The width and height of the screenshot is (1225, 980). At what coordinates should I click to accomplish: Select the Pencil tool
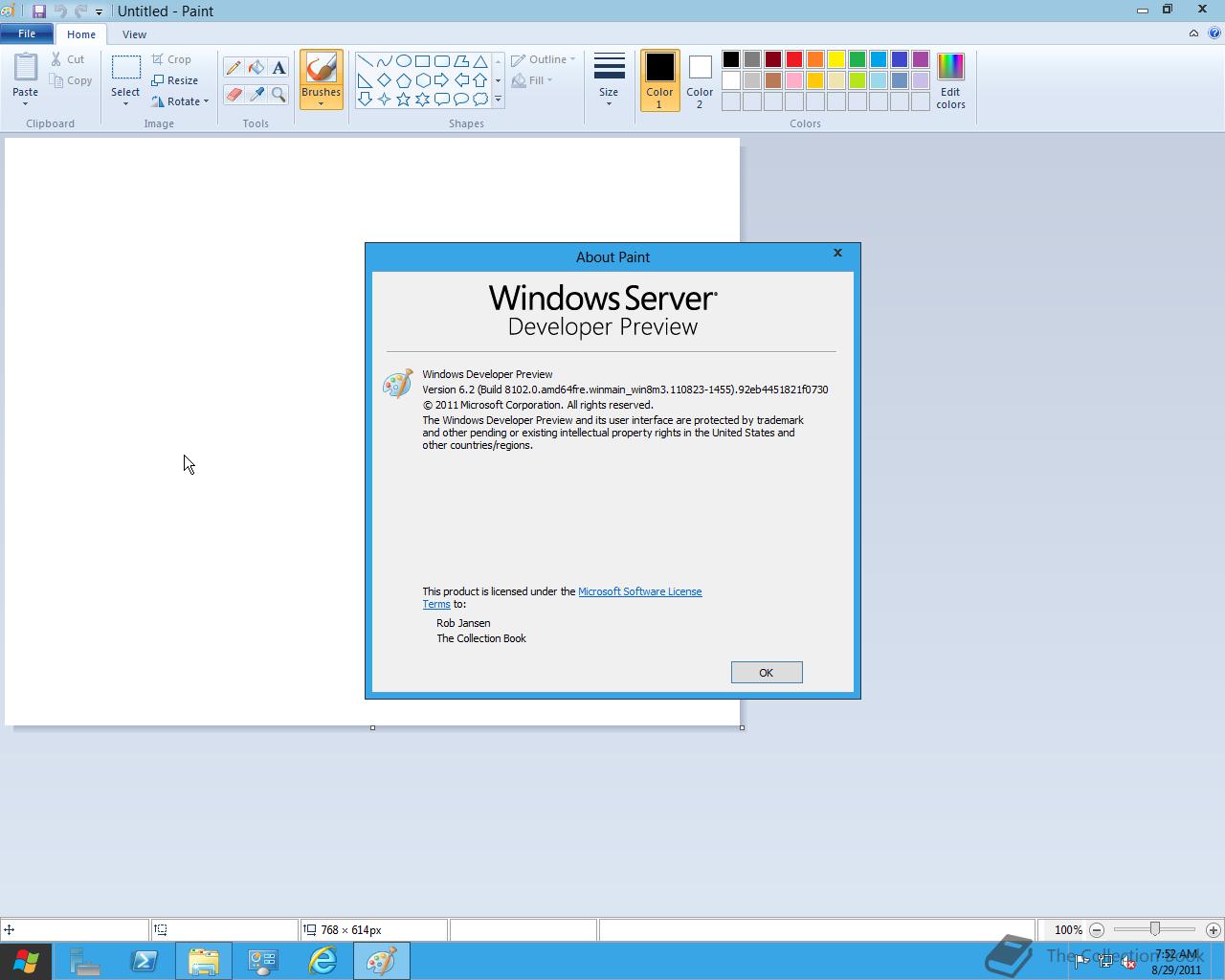click(x=234, y=67)
